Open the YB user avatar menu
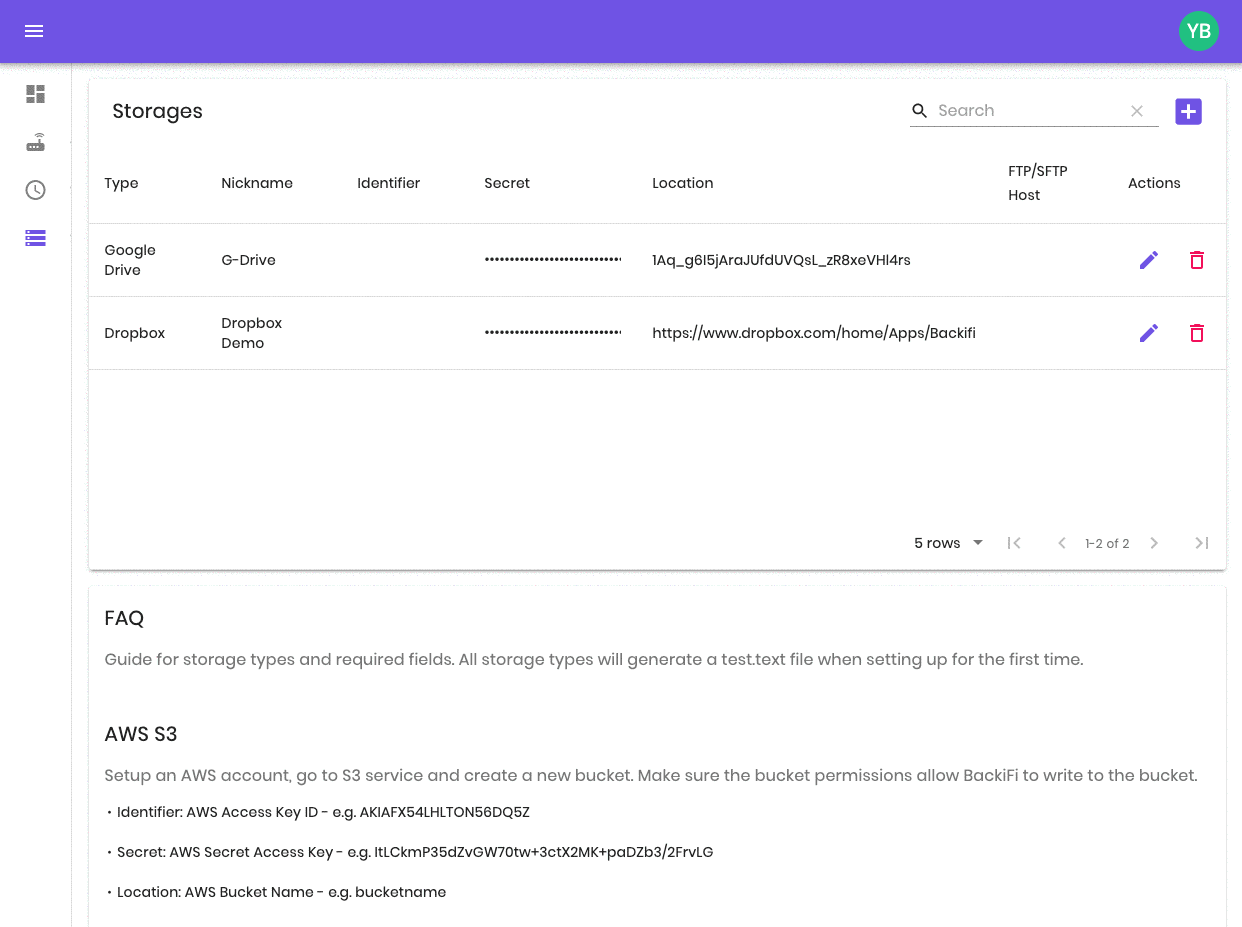Screen dimensions: 1242x927 pos(1198,31)
